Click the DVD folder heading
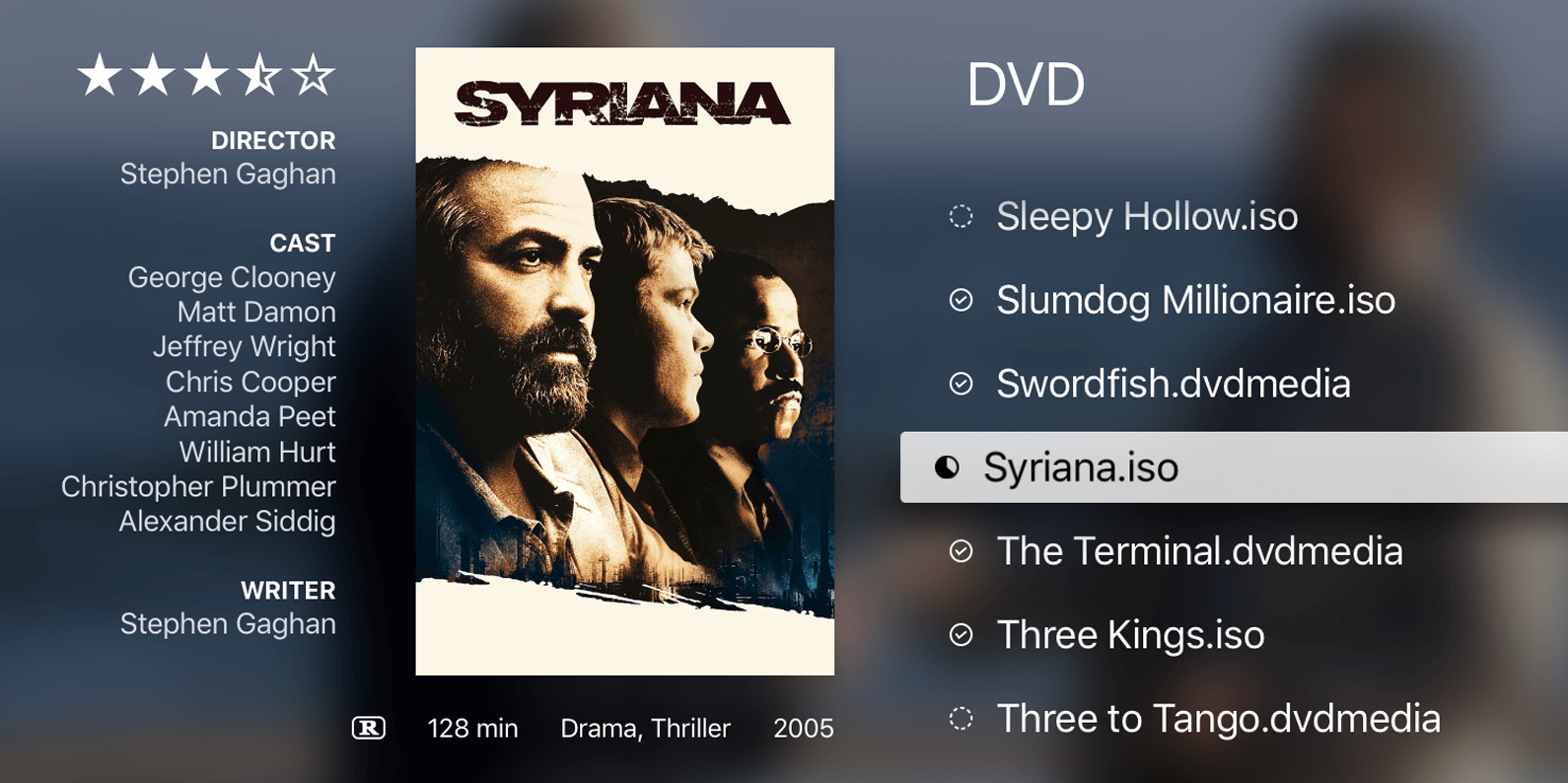This screenshot has height=783, width=1568. coord(1026,85)
